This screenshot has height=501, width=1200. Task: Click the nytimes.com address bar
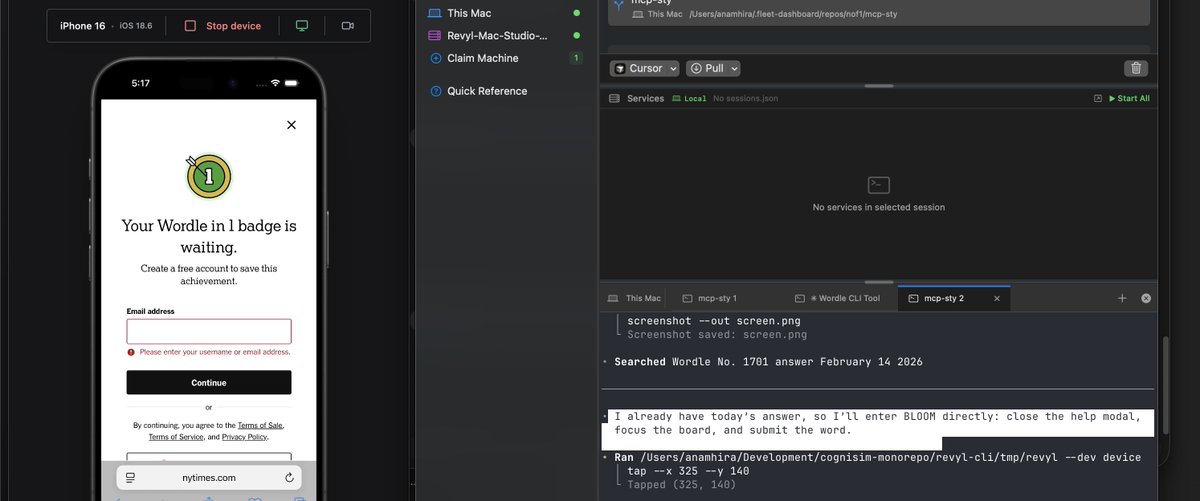pos(209,478)
